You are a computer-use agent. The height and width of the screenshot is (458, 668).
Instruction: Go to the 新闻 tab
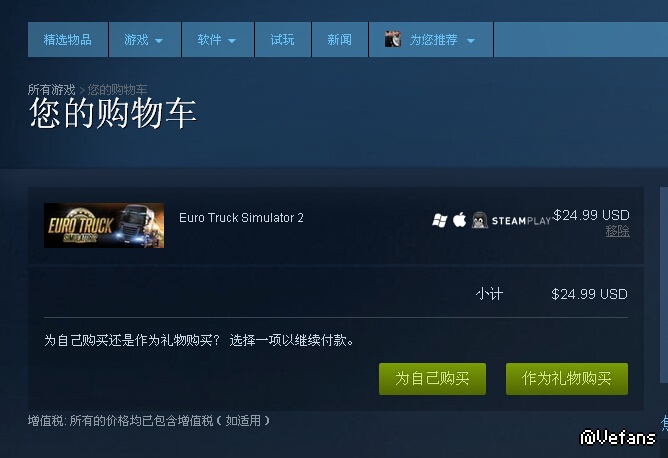tap(340, 40)
